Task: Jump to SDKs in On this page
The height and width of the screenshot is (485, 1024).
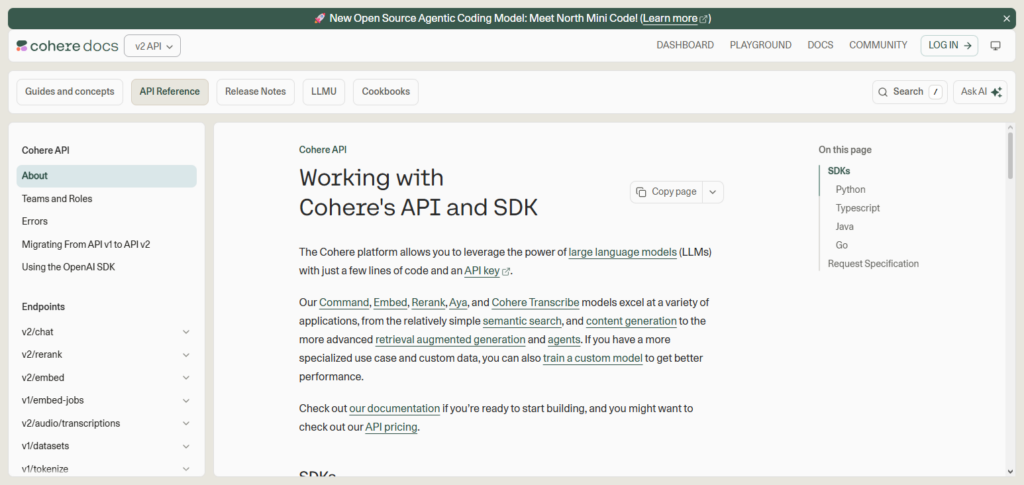Action: point(839,171)
